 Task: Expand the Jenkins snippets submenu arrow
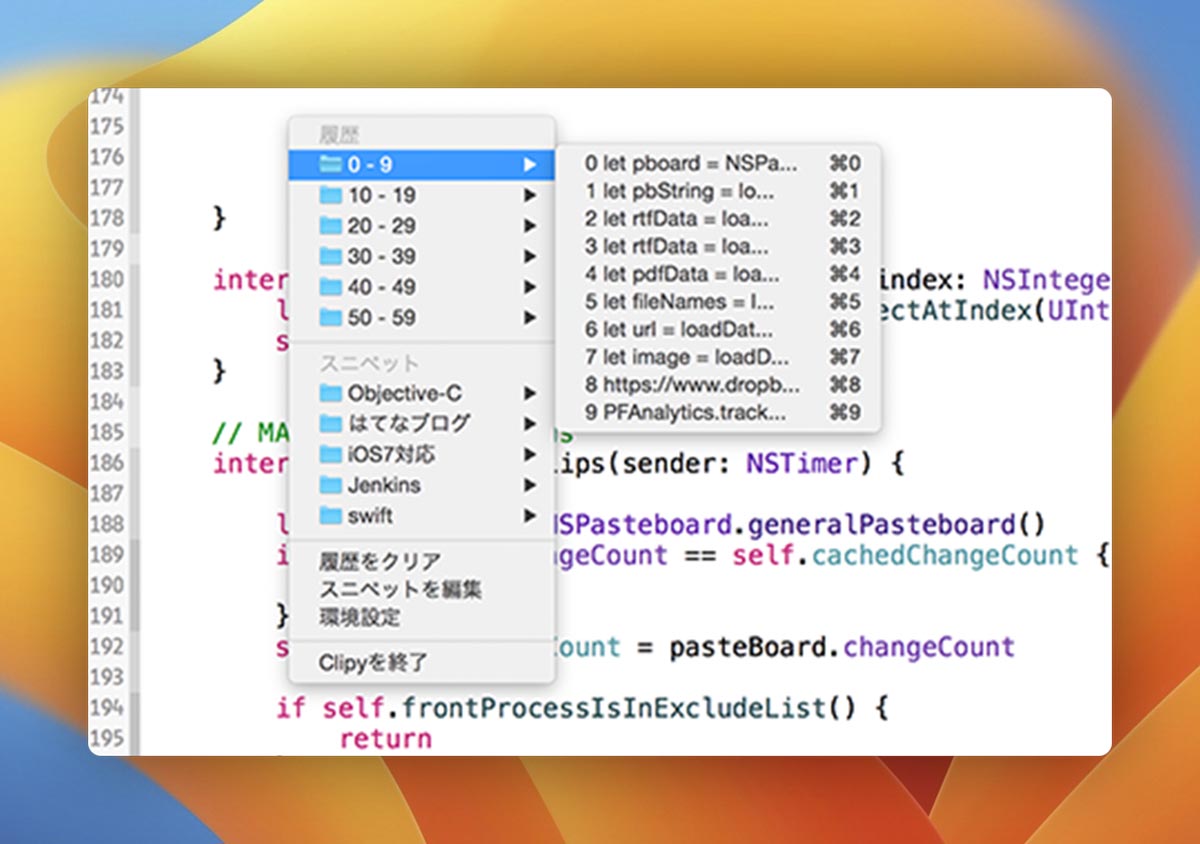(530, 485)
